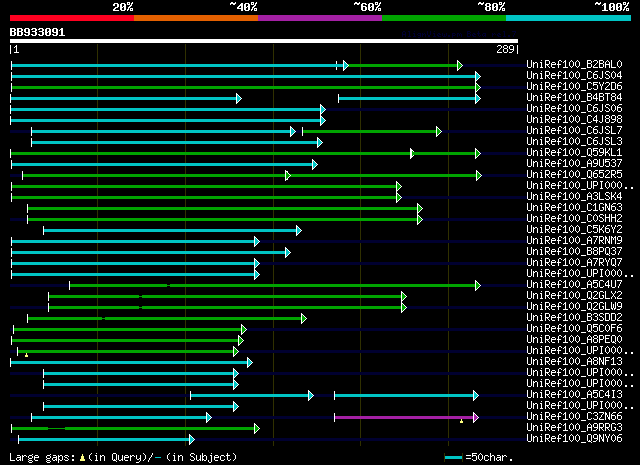Click the cyan arrowhead ending the Q9NY06 alignment
640x465 pixels.
coord(192,439)
